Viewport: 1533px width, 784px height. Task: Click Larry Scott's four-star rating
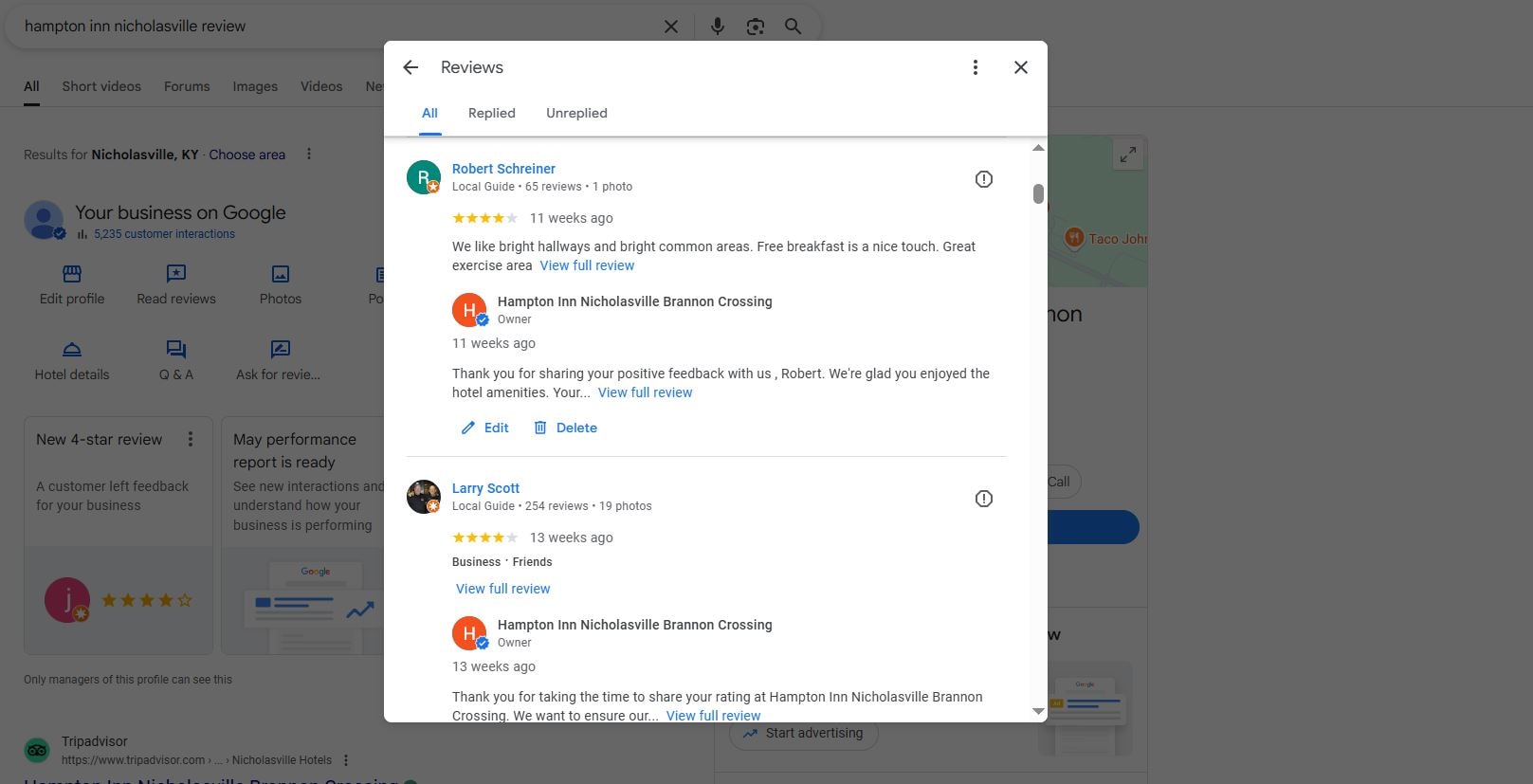(484, 538)
